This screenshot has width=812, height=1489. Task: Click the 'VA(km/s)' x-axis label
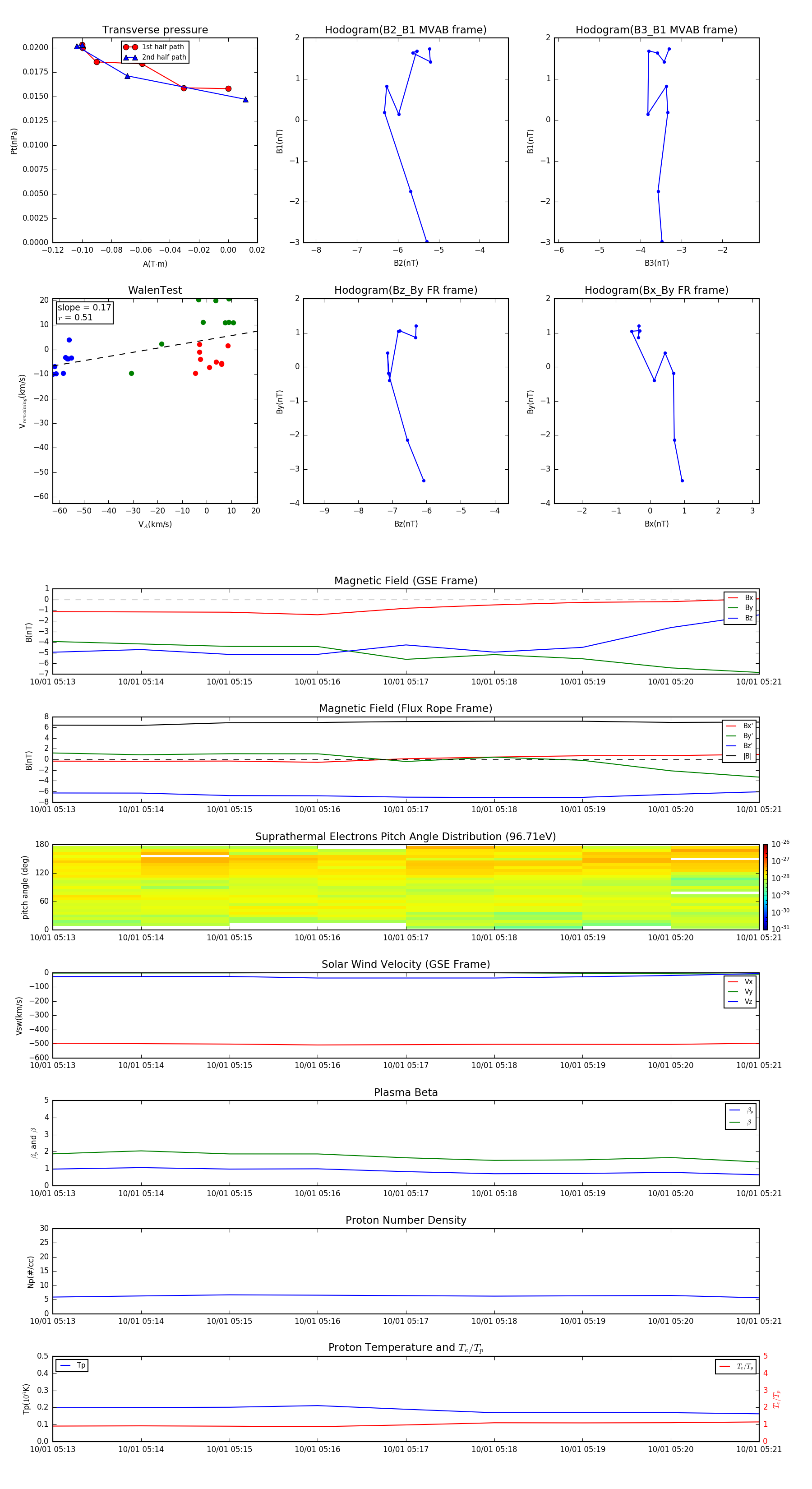(x=155, y=524)
